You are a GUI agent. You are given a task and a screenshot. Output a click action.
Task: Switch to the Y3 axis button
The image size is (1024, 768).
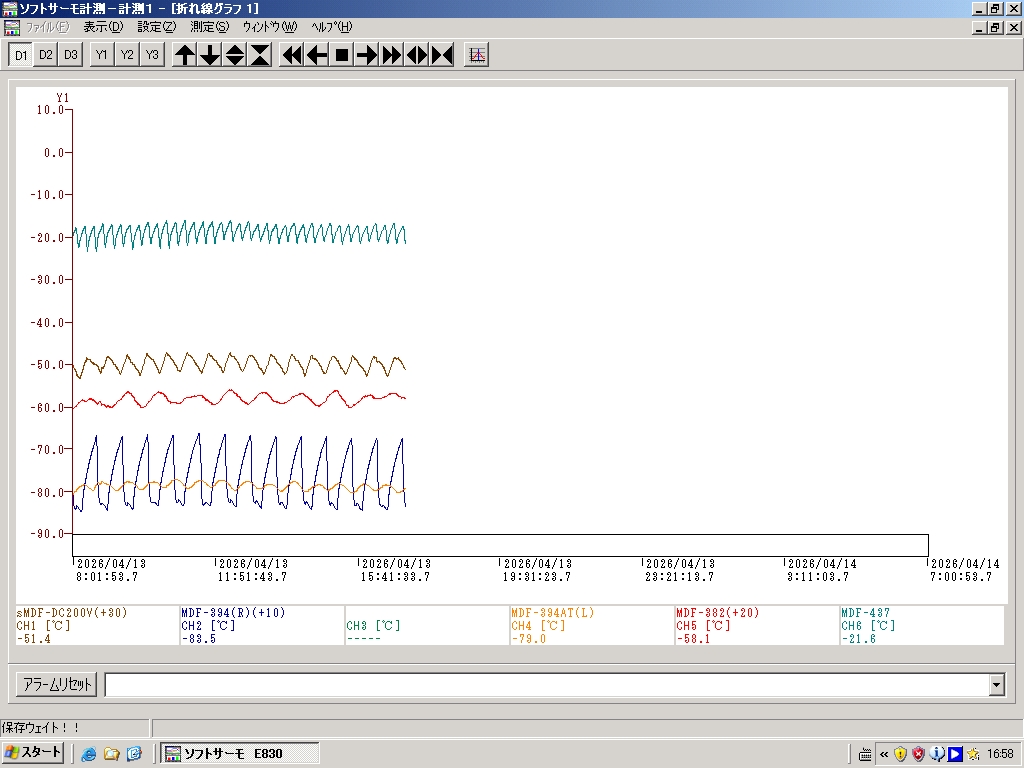(151, 55)
